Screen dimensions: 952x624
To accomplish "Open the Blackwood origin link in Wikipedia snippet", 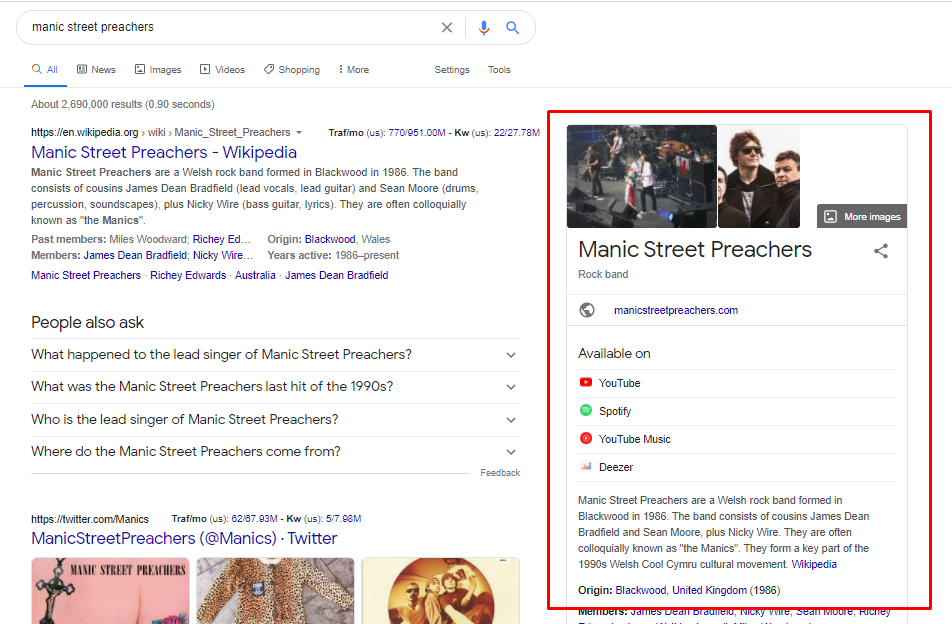I will (330, 239).
